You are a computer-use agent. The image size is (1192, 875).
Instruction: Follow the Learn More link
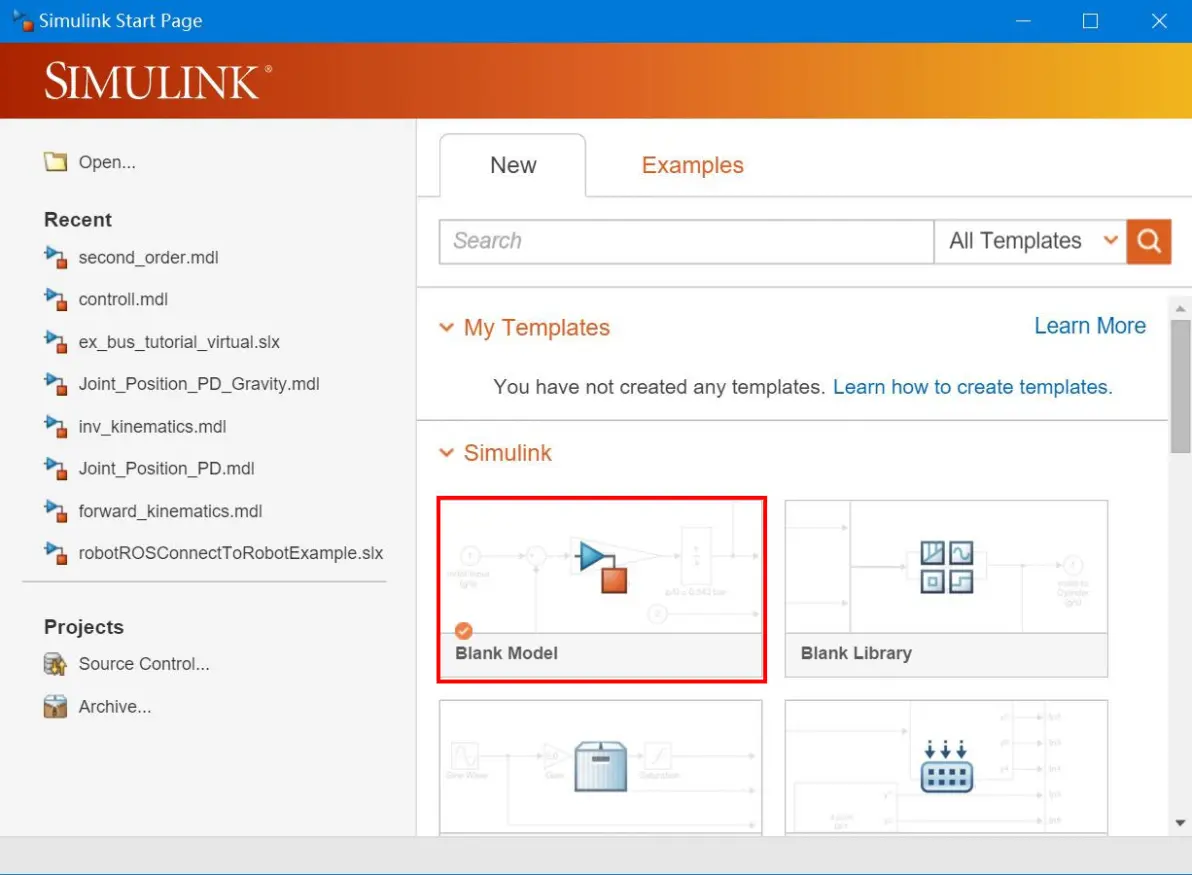pos(1089,325)
